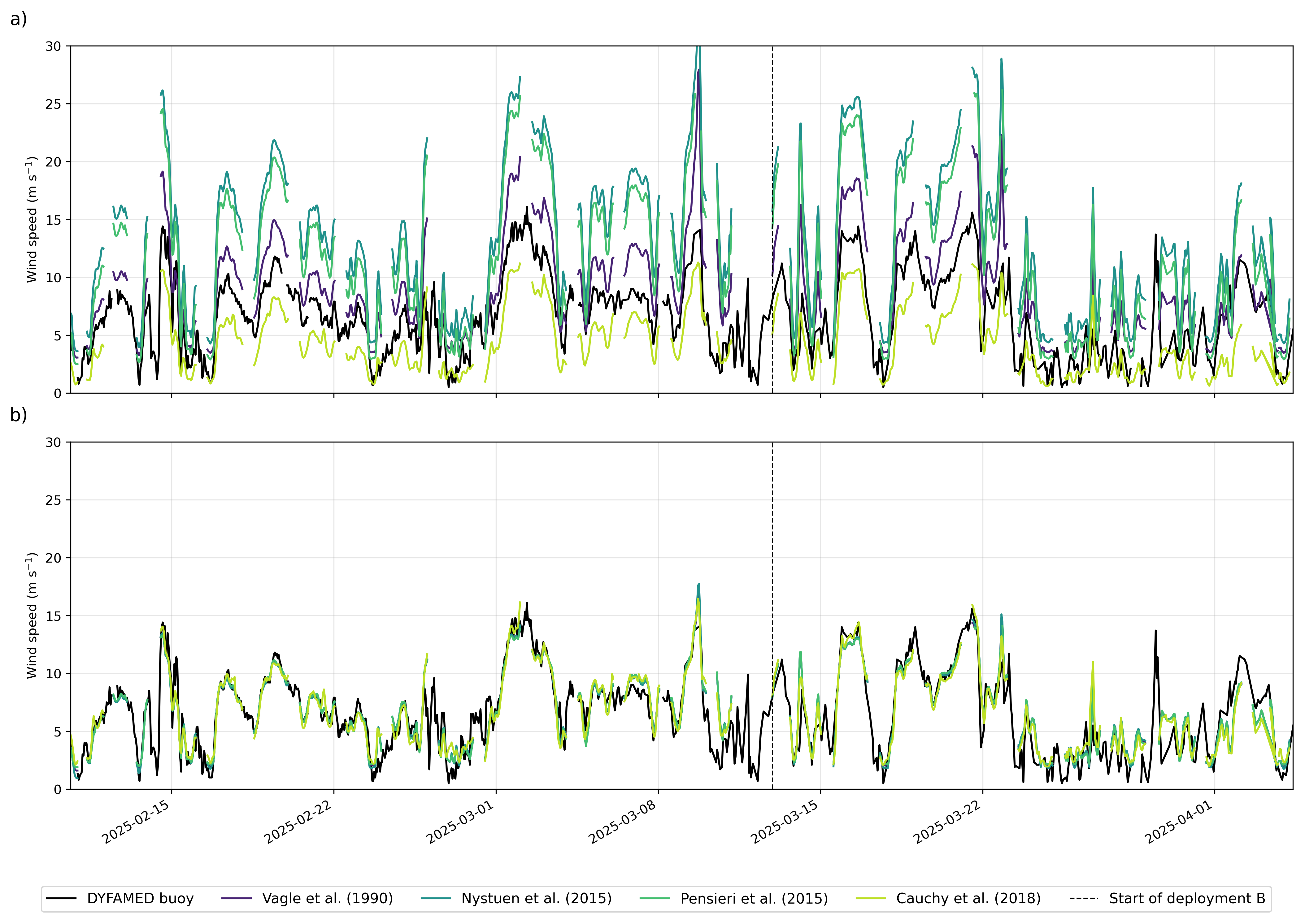Click the top panel Wind speed y-axis label

tap(32, 219)
